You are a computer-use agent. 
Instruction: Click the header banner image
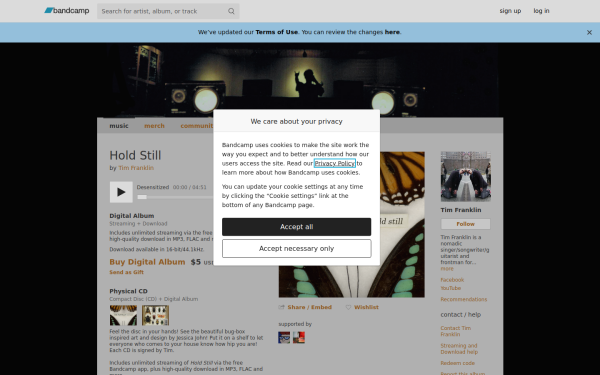click(300, 80)
